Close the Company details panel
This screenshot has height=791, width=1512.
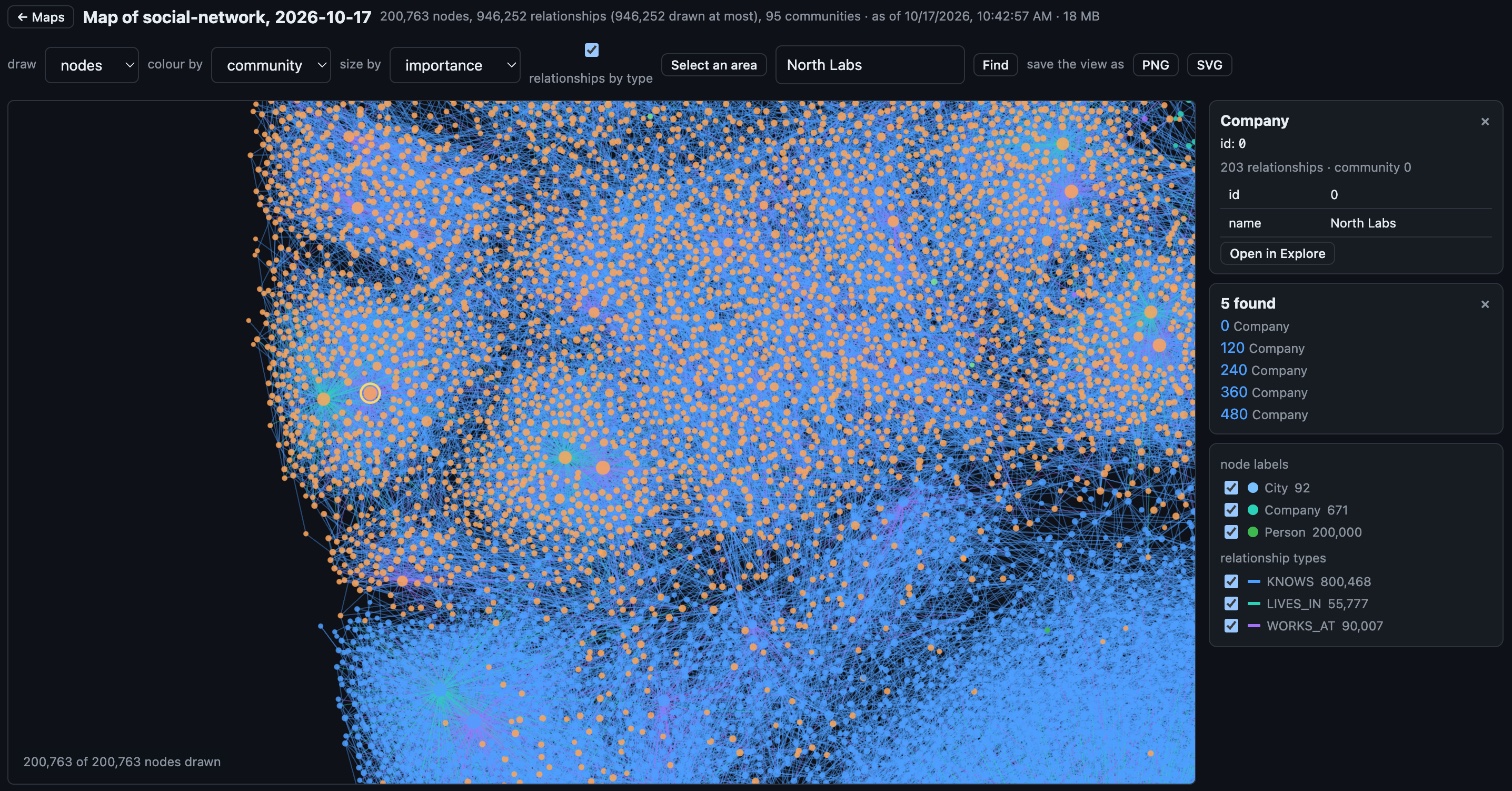1485,121
